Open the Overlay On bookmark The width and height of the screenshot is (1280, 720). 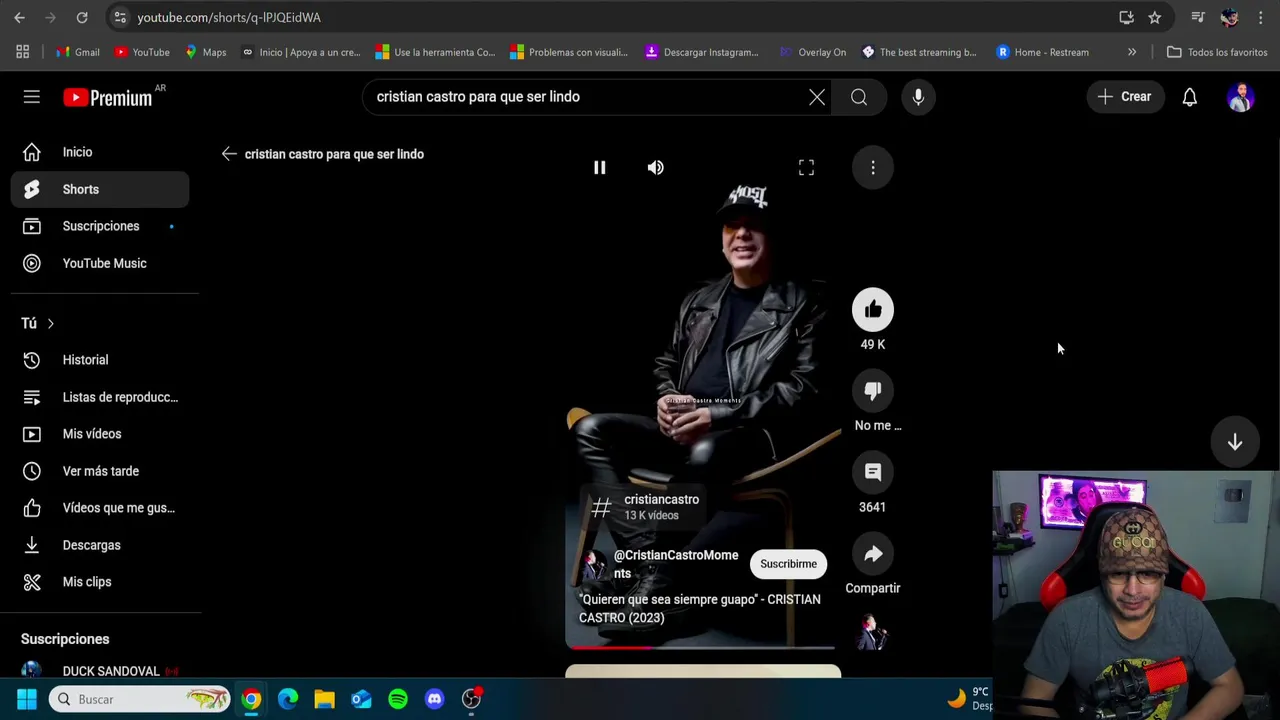[x=813, y=52]
